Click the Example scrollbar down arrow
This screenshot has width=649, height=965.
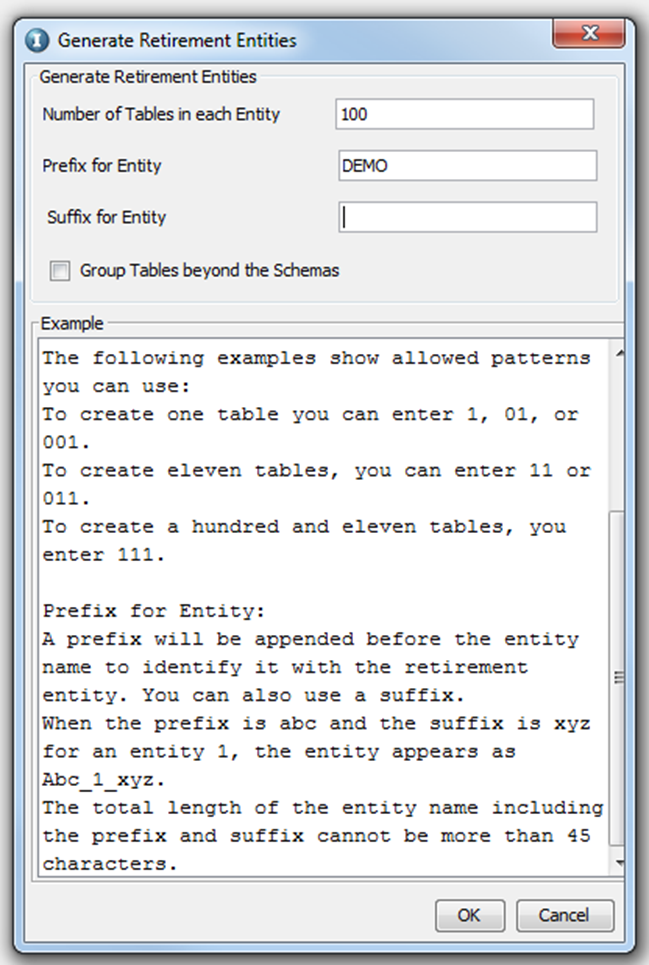[x=620, y=861]
